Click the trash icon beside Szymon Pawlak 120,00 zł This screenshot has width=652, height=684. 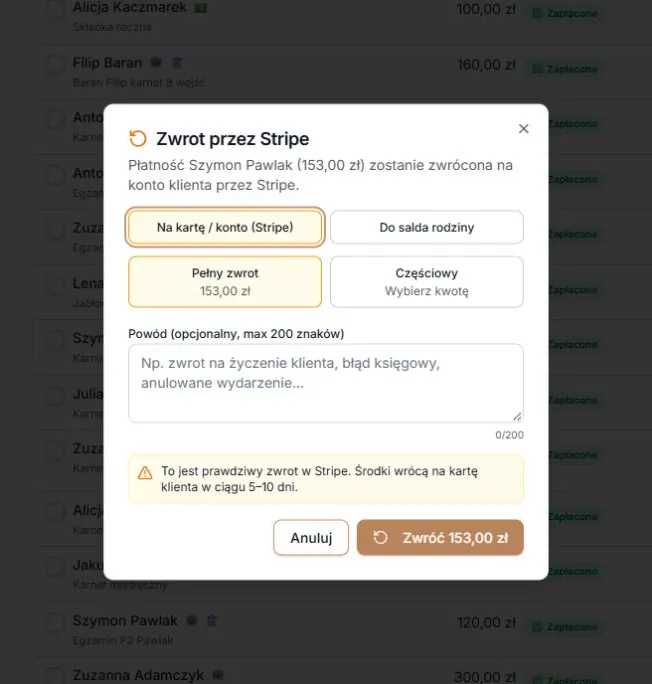click(212, 620)
